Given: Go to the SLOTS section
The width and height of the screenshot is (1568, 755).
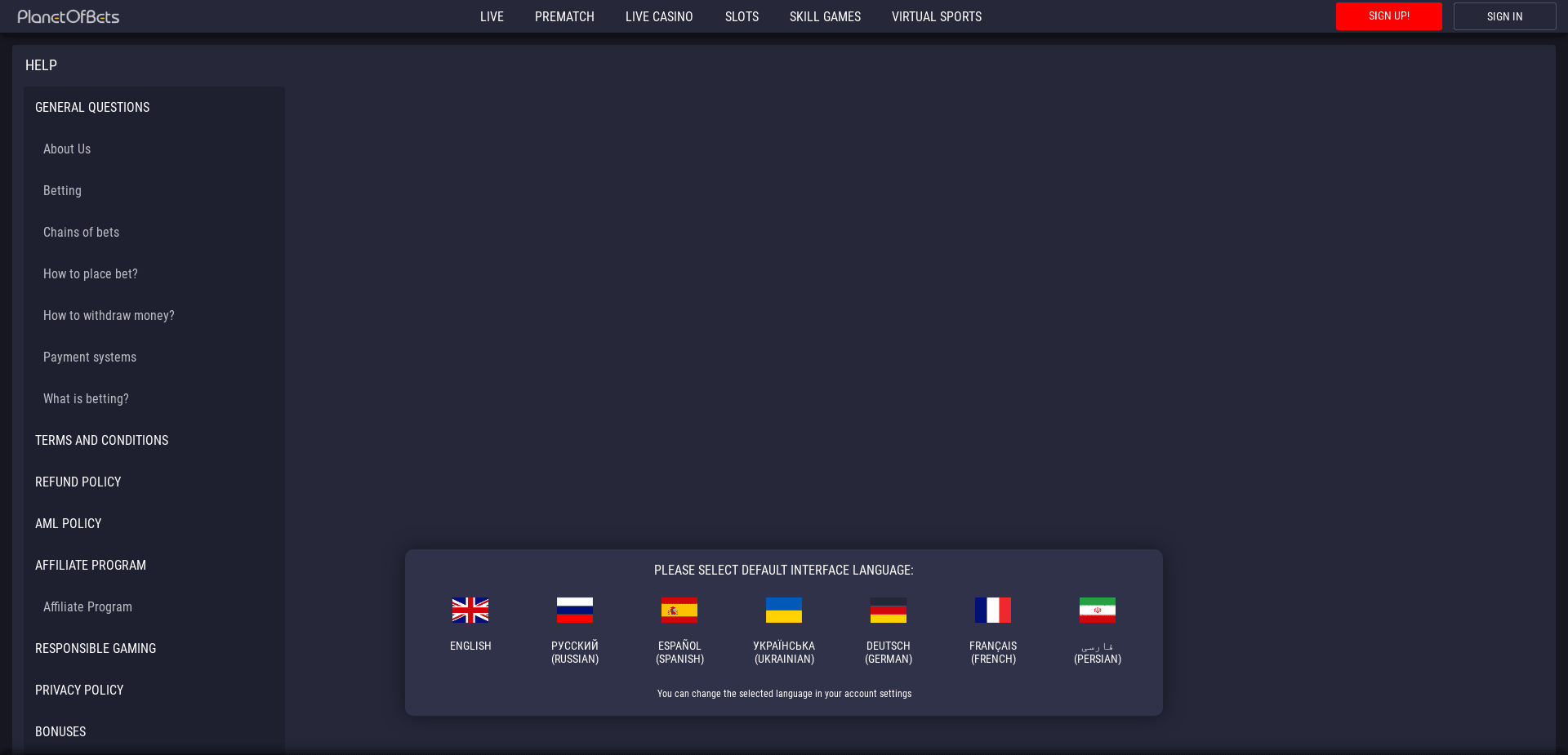Looking at the screenshot, I should [x=741, y=16].
